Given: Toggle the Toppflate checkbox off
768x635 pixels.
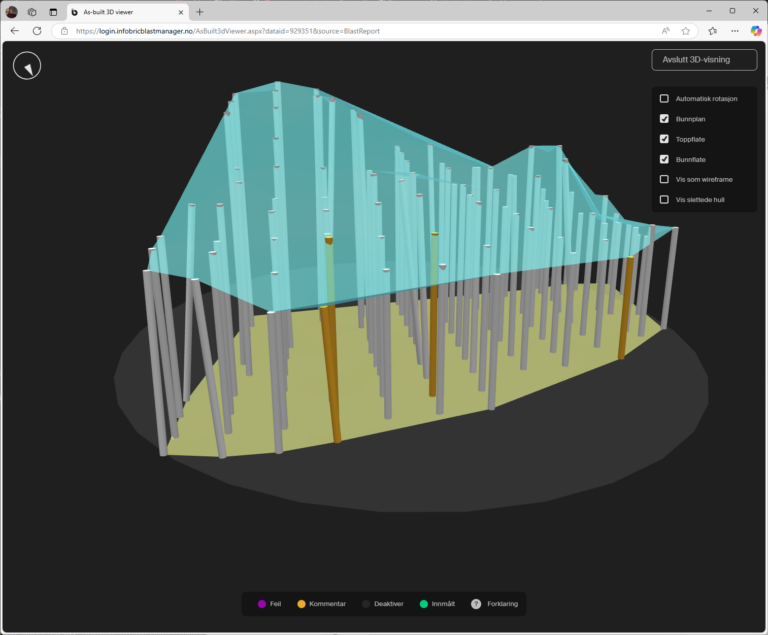Looking at the screenshot, I should point(664,139).
